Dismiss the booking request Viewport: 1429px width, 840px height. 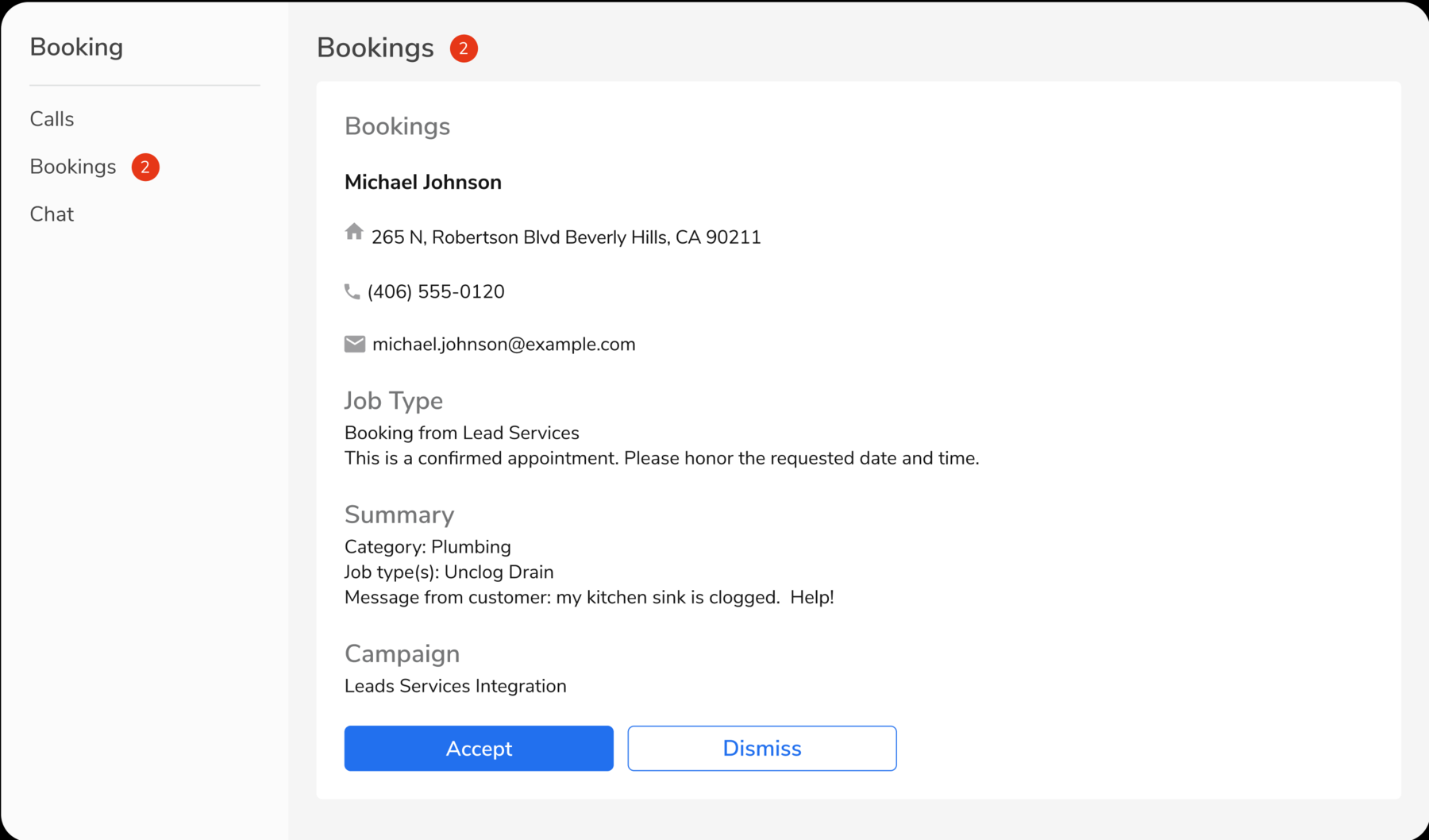(x=761, y=748)
